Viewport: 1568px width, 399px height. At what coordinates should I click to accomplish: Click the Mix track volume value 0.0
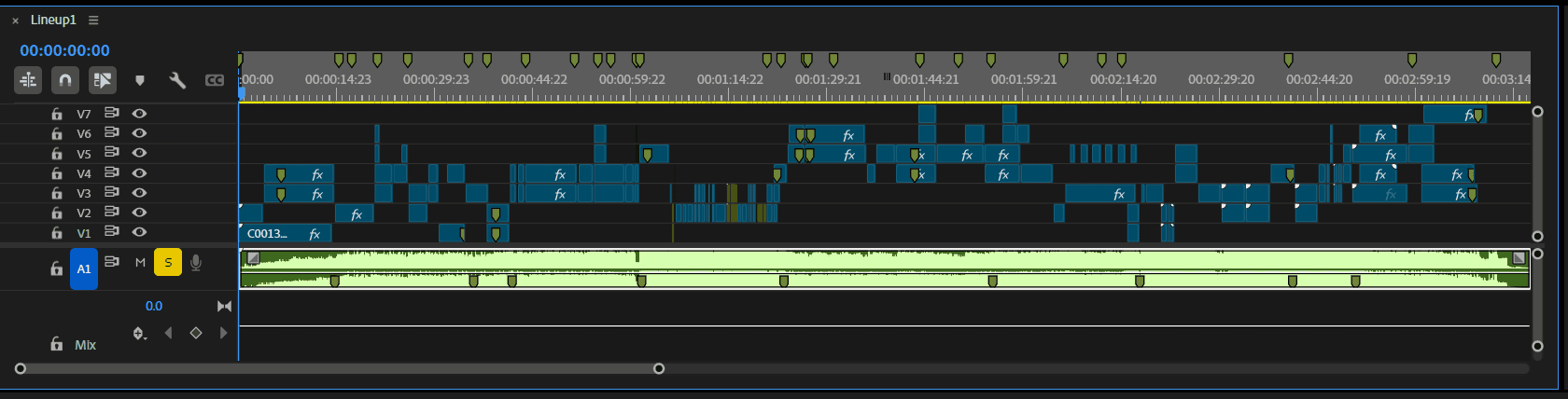[x=154, y=306]
